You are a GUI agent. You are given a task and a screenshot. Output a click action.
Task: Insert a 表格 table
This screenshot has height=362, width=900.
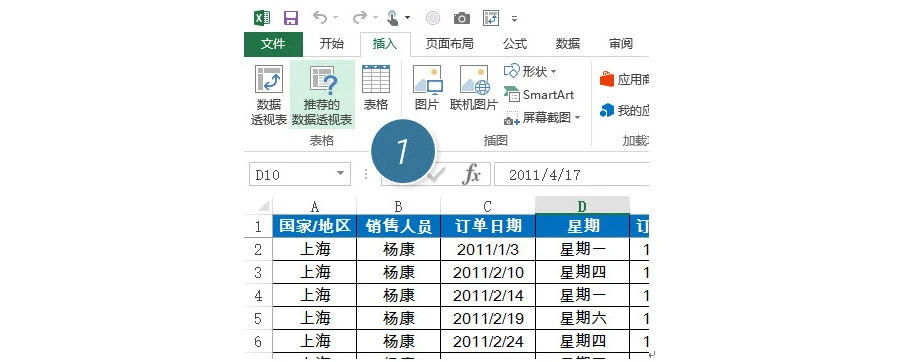click(376, 88)
